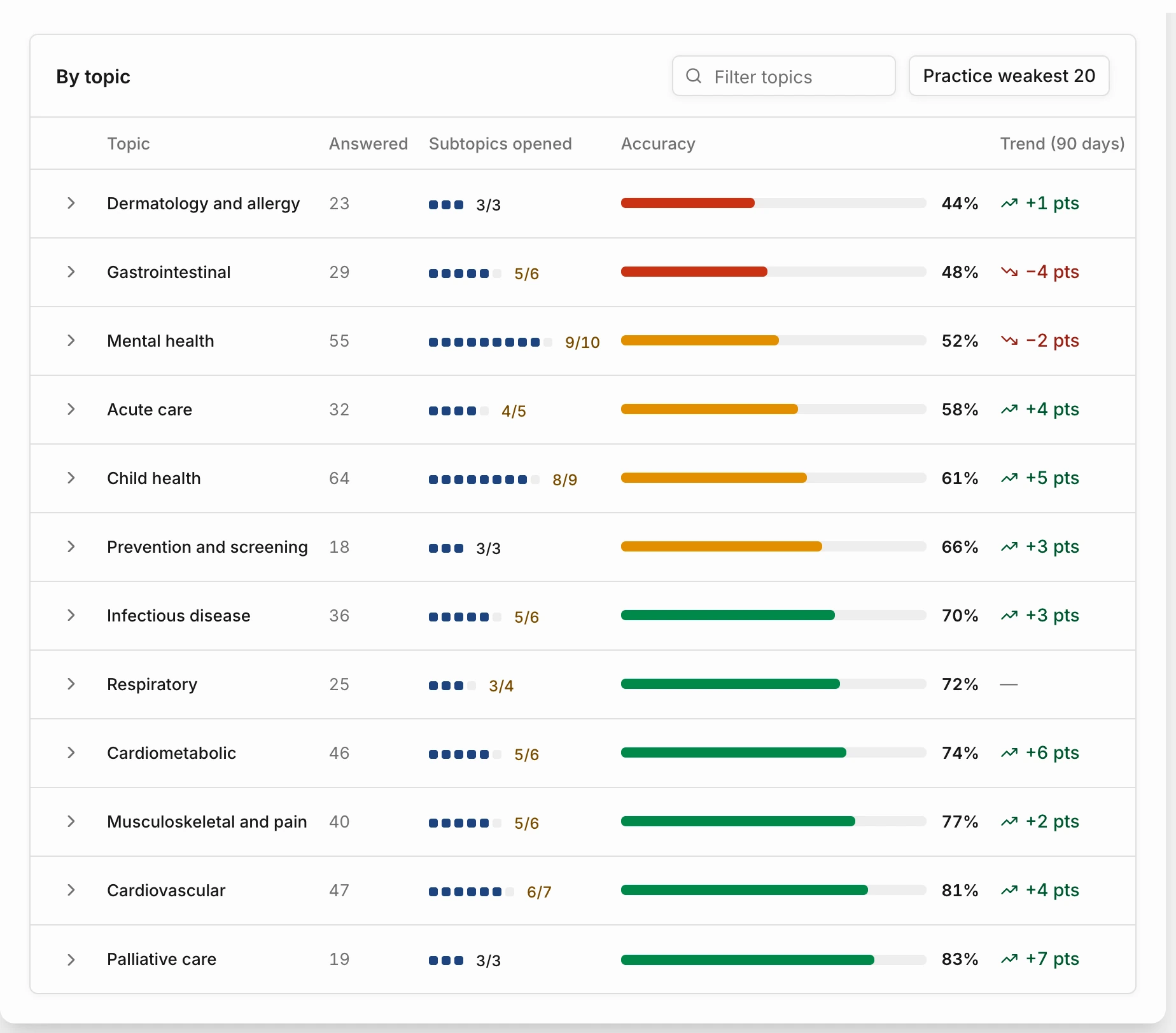Select the Gastrointestinal topic name
1176x1033 pixels.
169,272
